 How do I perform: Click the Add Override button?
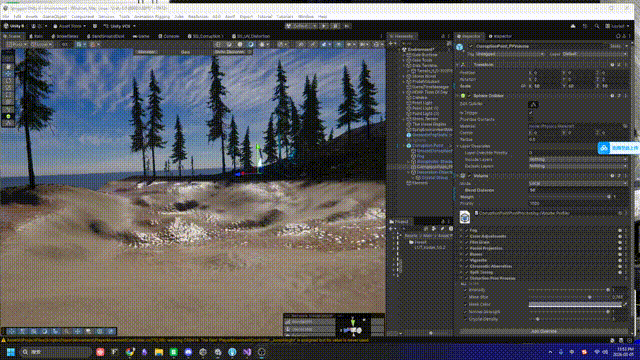point(544,331)
